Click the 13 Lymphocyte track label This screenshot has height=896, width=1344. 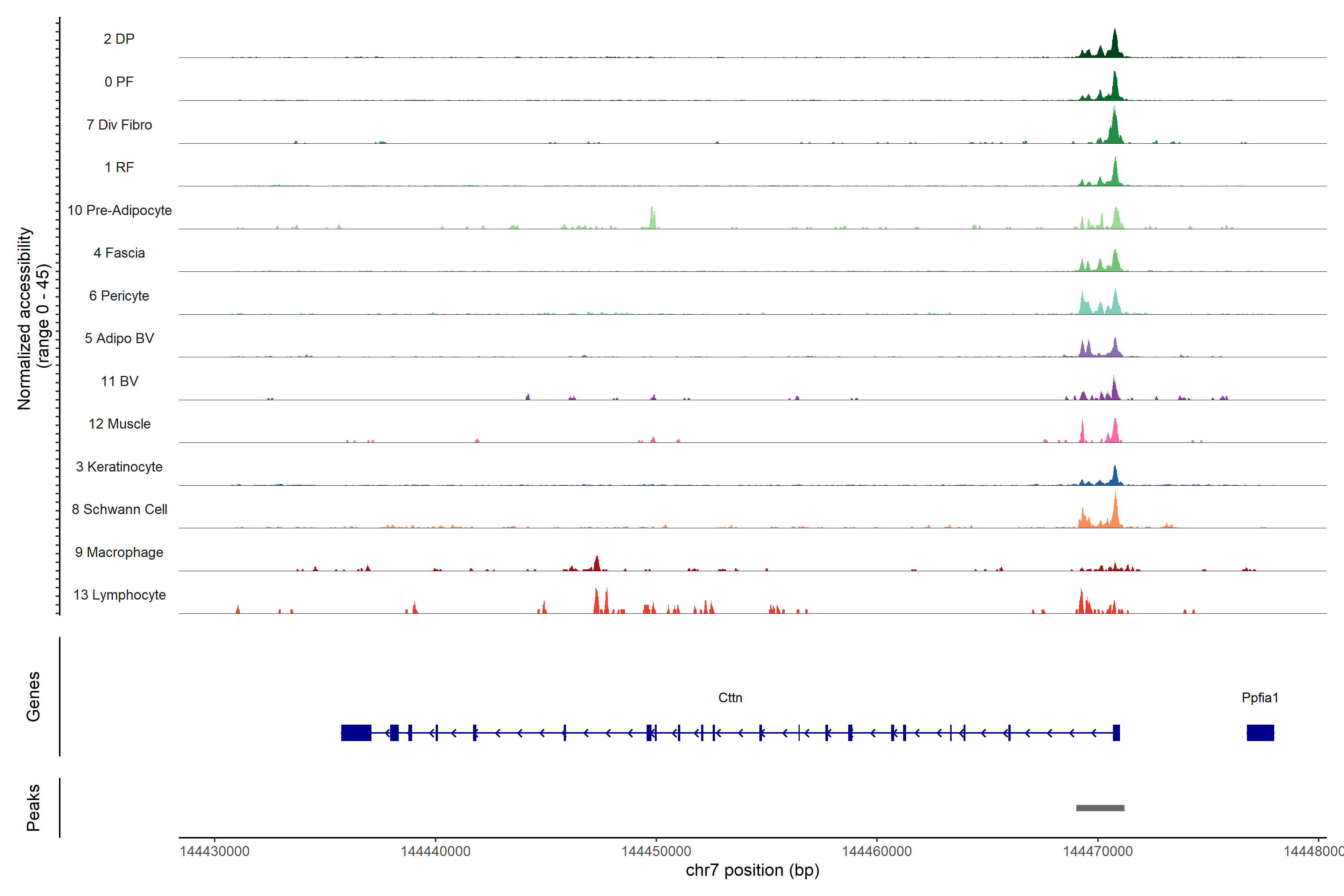(119, 595)
